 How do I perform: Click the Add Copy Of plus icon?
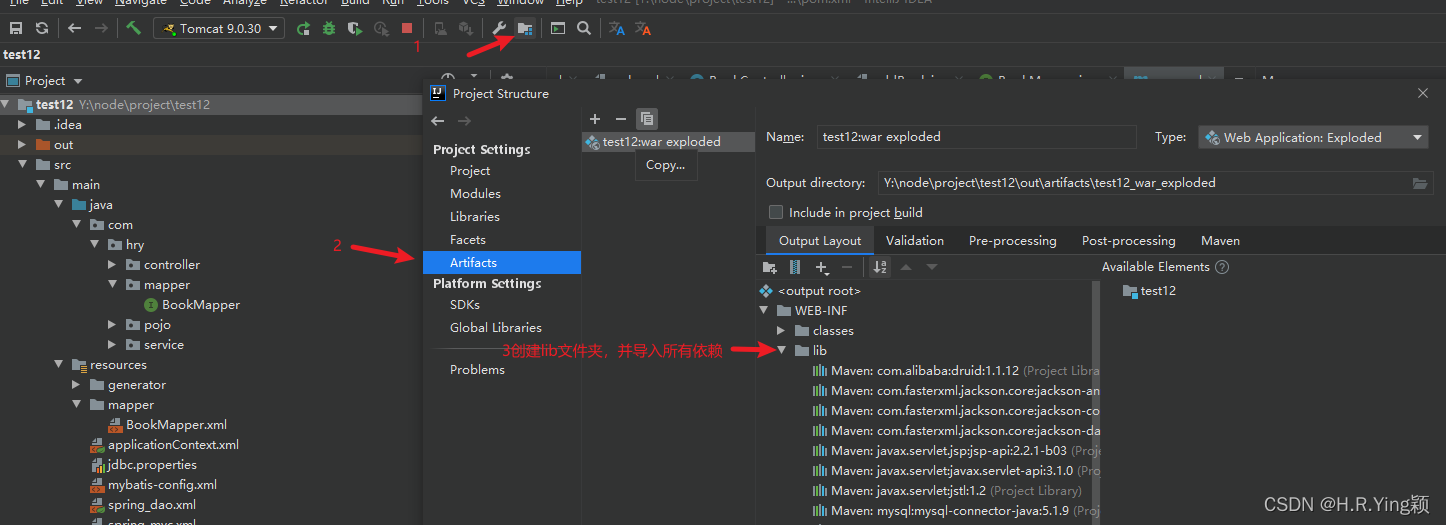(822, 267)
